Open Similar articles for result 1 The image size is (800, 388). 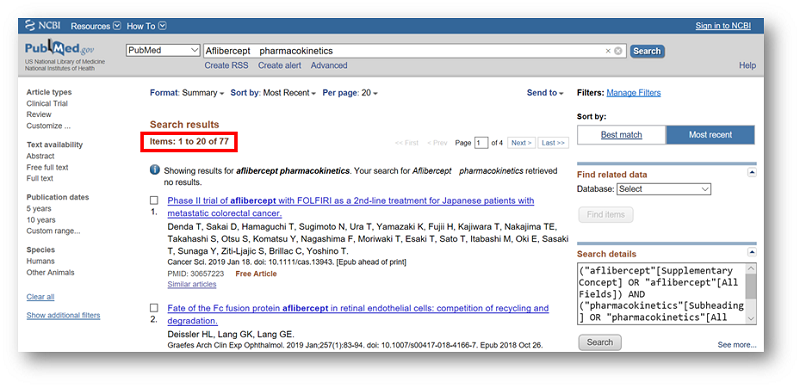tap(192, 284)
